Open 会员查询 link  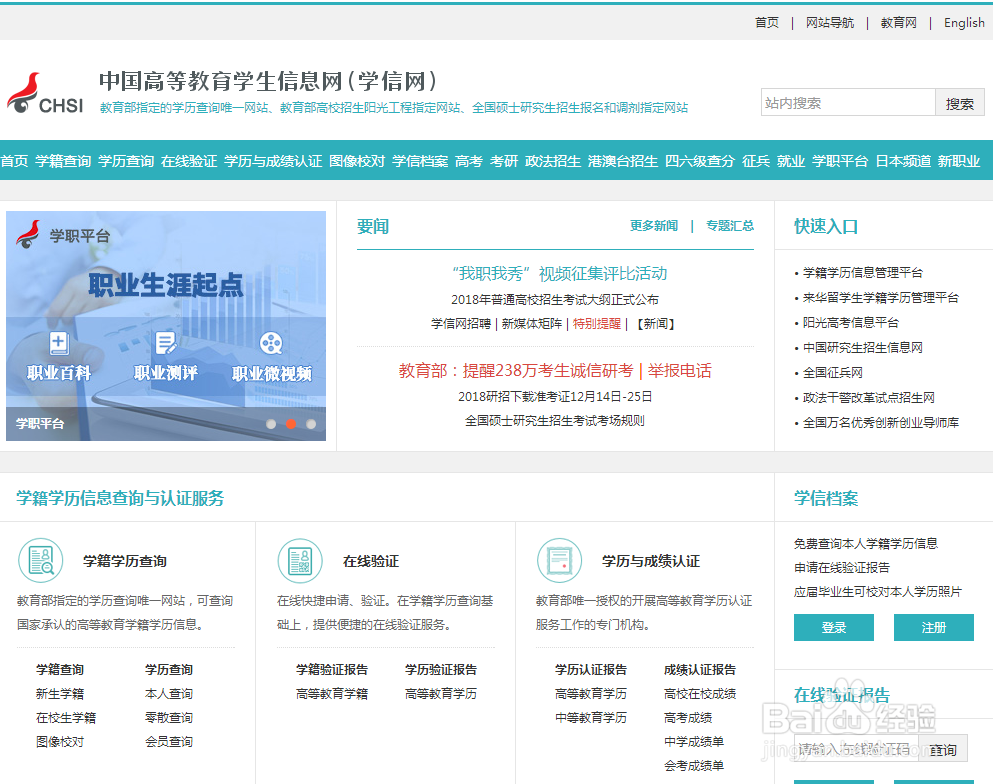pos(168,742)
